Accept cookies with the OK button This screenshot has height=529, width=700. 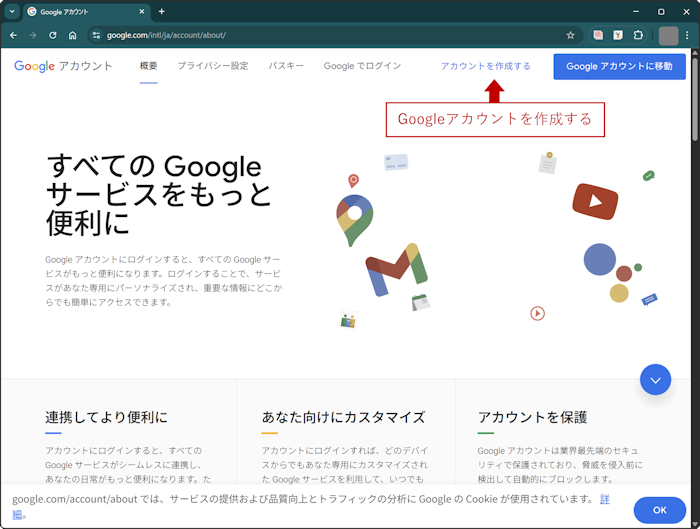pos(659,509)
